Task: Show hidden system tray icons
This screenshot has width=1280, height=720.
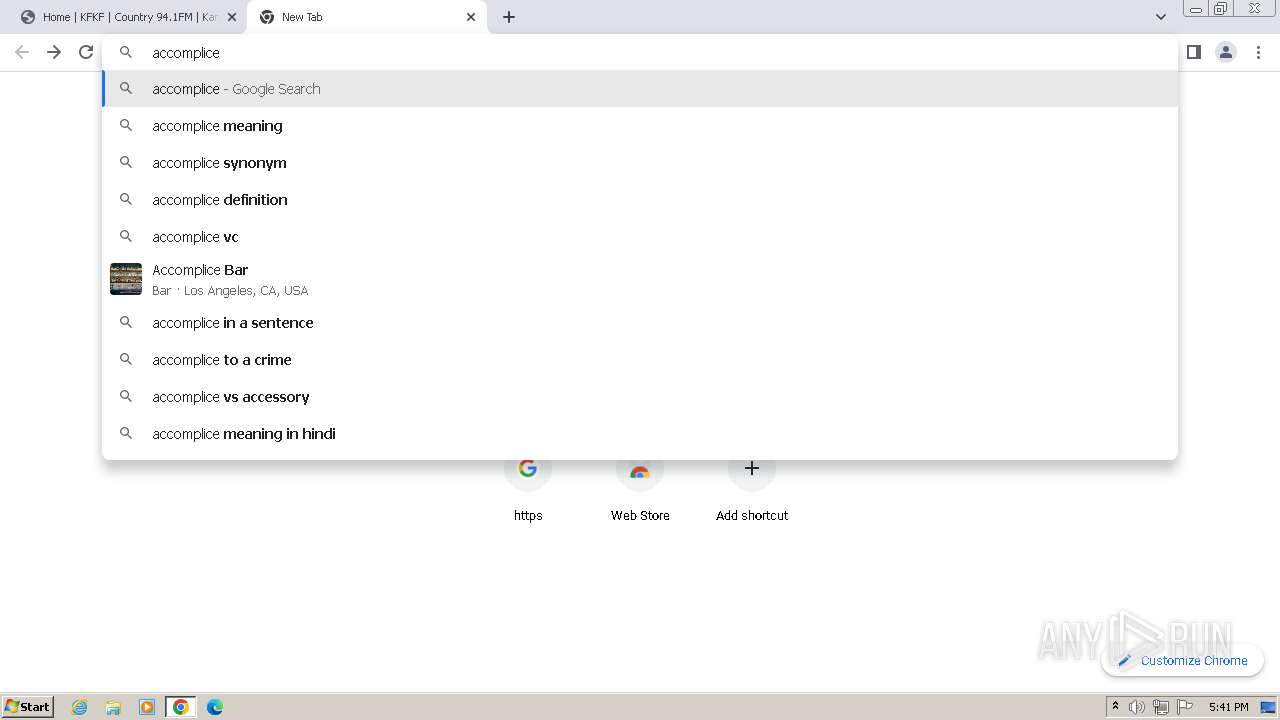Action: [1115, 707]
